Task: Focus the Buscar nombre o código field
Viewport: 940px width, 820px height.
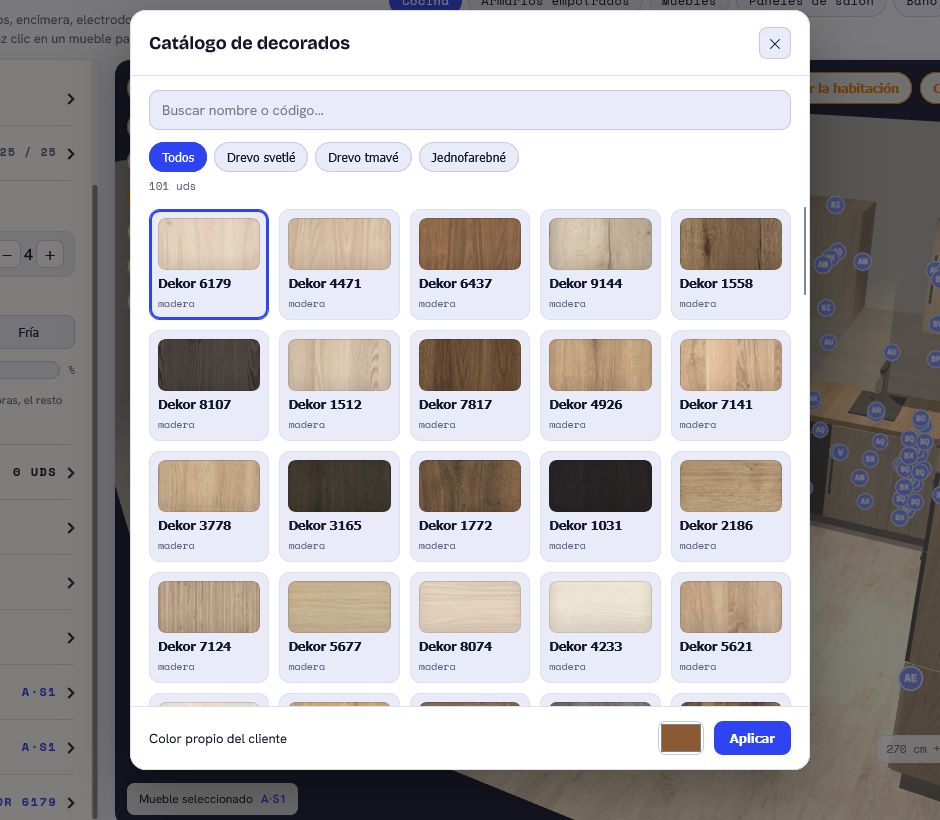Action: coord(469,110)
